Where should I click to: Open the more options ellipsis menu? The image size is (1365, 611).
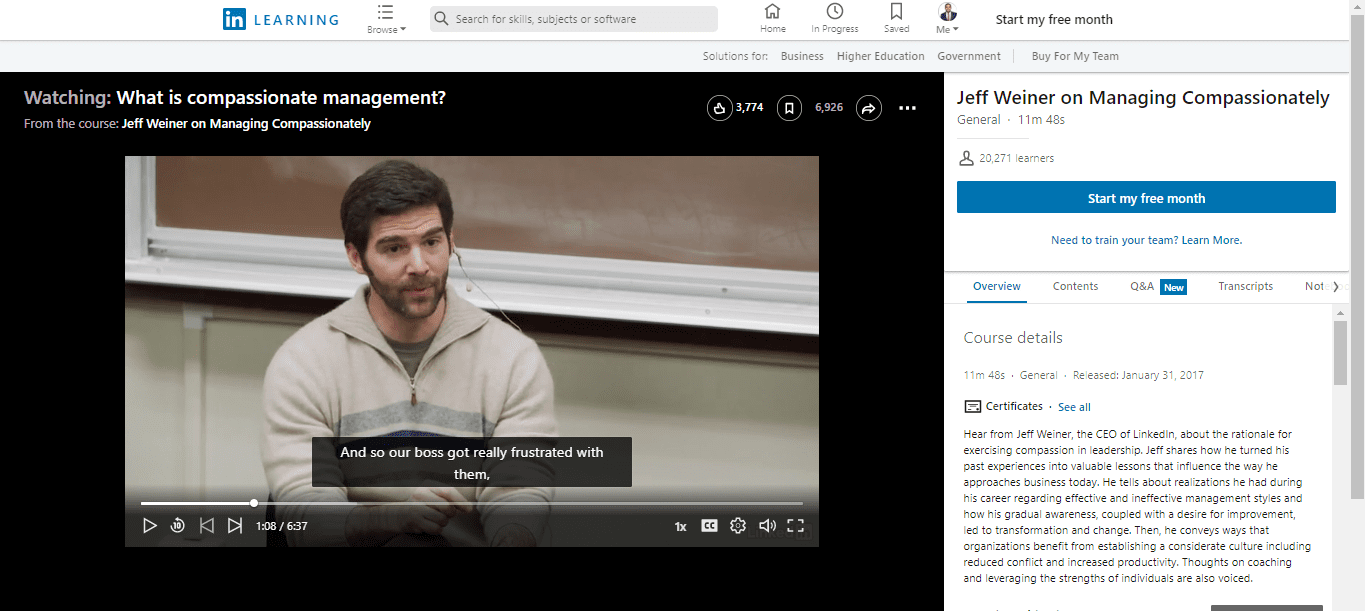click(907, 108)
